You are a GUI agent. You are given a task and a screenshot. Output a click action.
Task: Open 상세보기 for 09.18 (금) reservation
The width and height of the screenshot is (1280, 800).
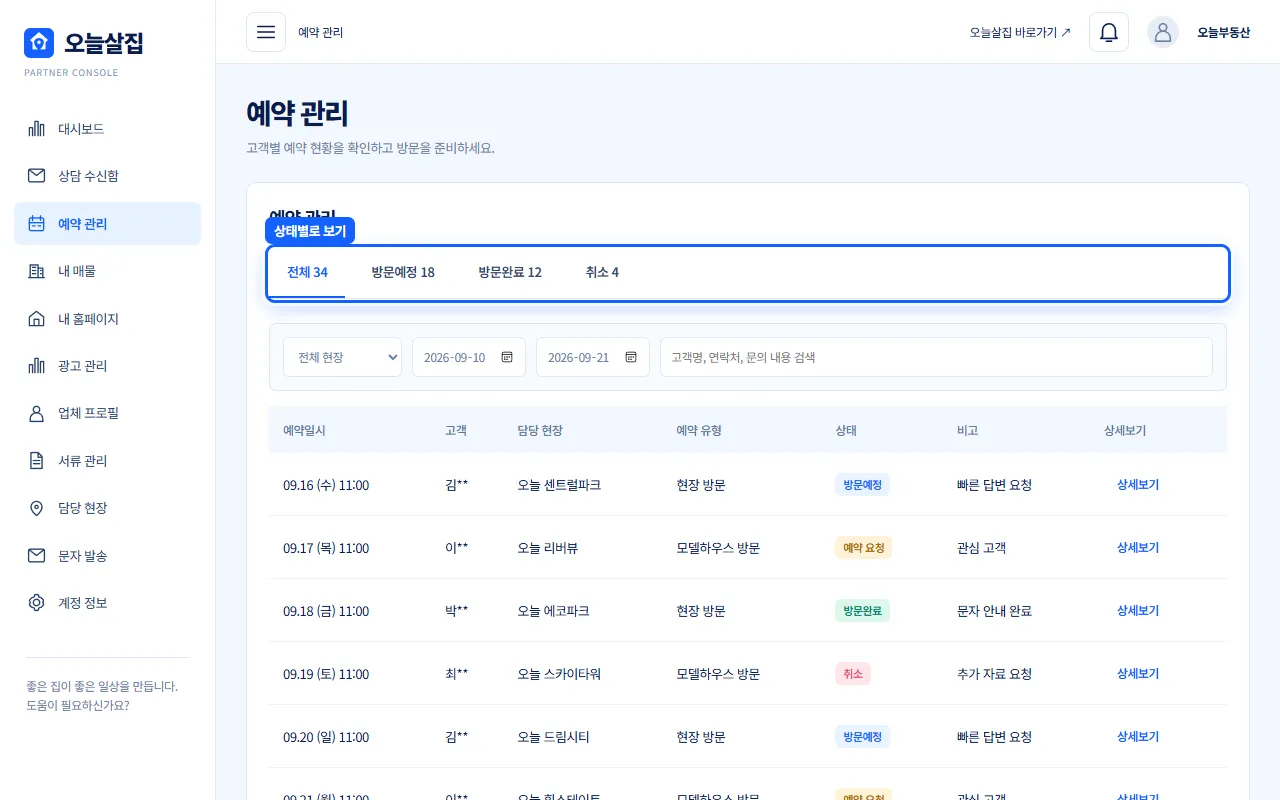1138,610
